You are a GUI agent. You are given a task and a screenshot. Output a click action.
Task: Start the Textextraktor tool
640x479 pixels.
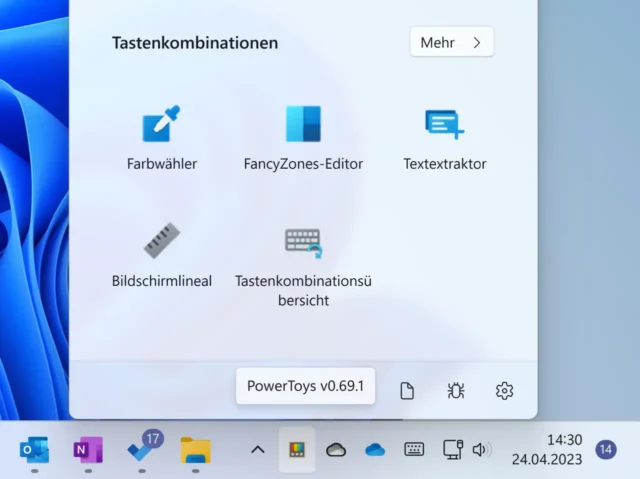tap(444, 125)
